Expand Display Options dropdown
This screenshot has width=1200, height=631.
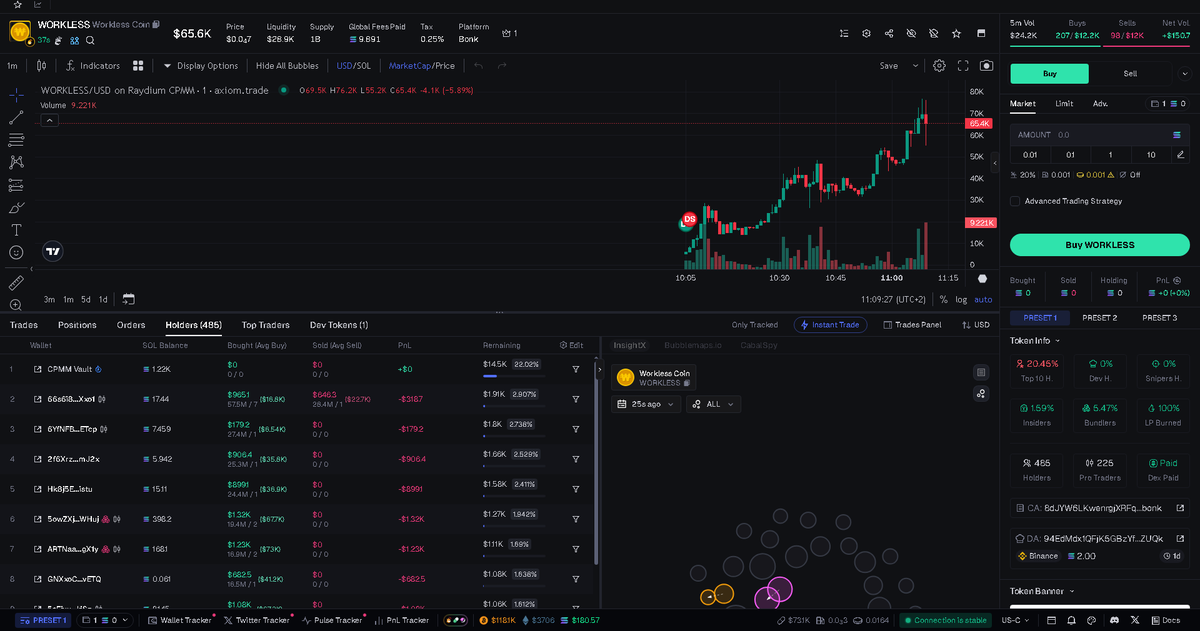click(x=200, y=66)
